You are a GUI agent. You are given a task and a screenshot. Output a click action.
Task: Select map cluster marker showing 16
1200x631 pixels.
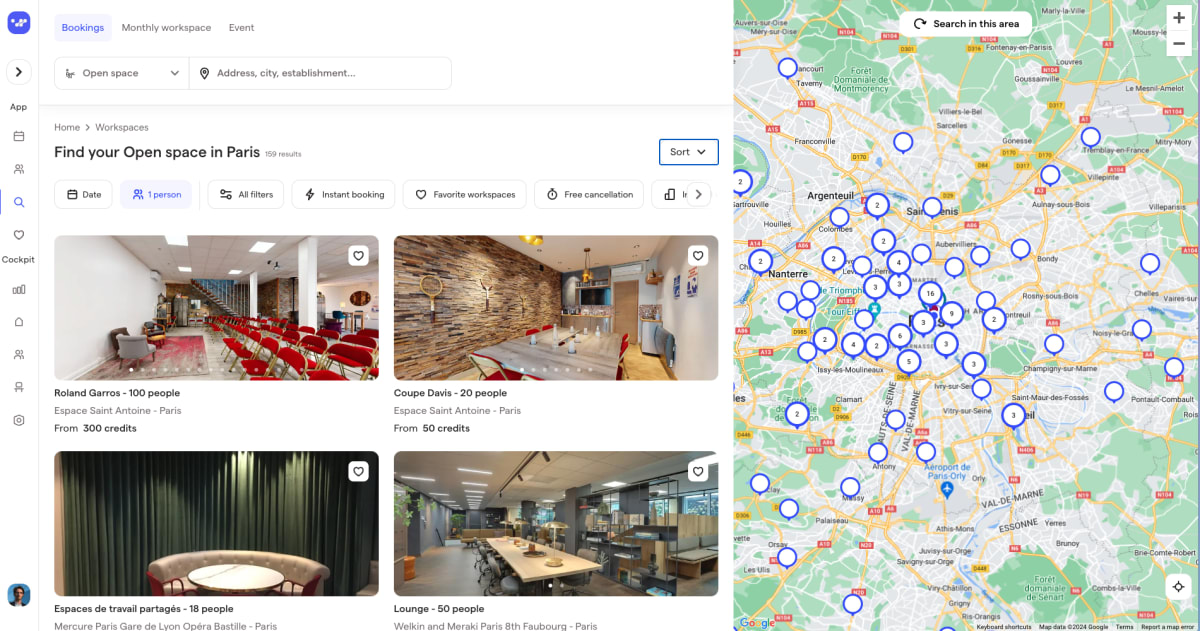pos(931,294)
